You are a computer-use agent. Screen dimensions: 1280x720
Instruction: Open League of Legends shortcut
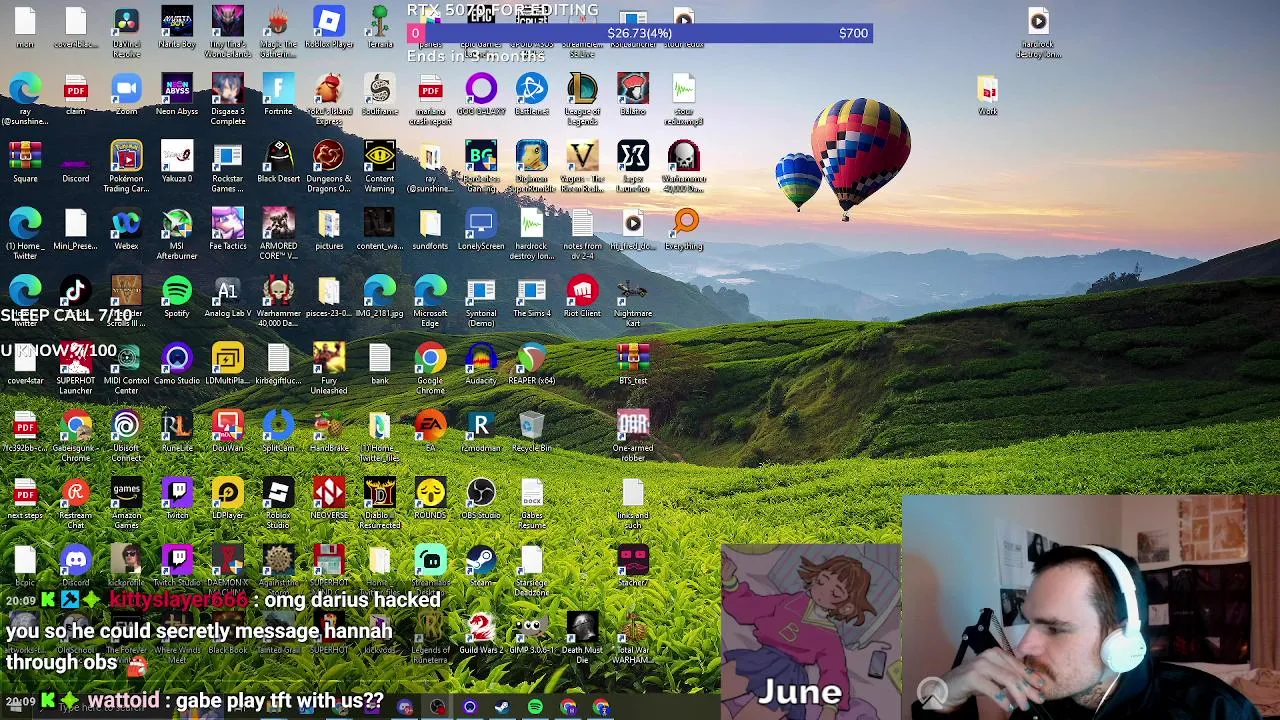(582, 99)
